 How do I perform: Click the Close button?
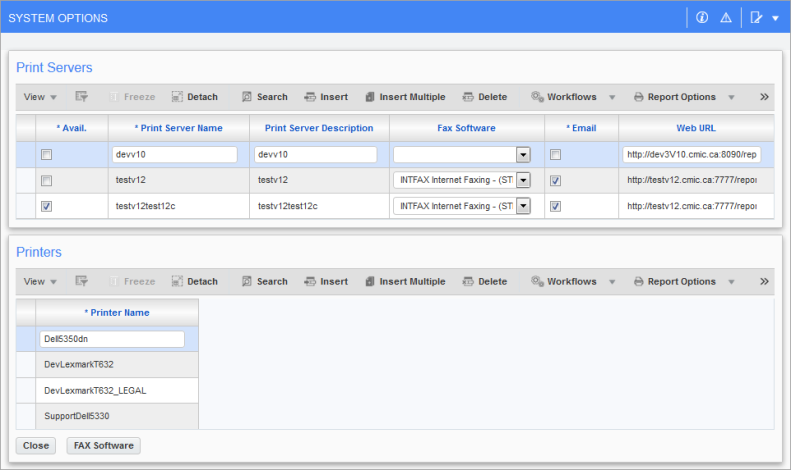[x=36, y=446]
